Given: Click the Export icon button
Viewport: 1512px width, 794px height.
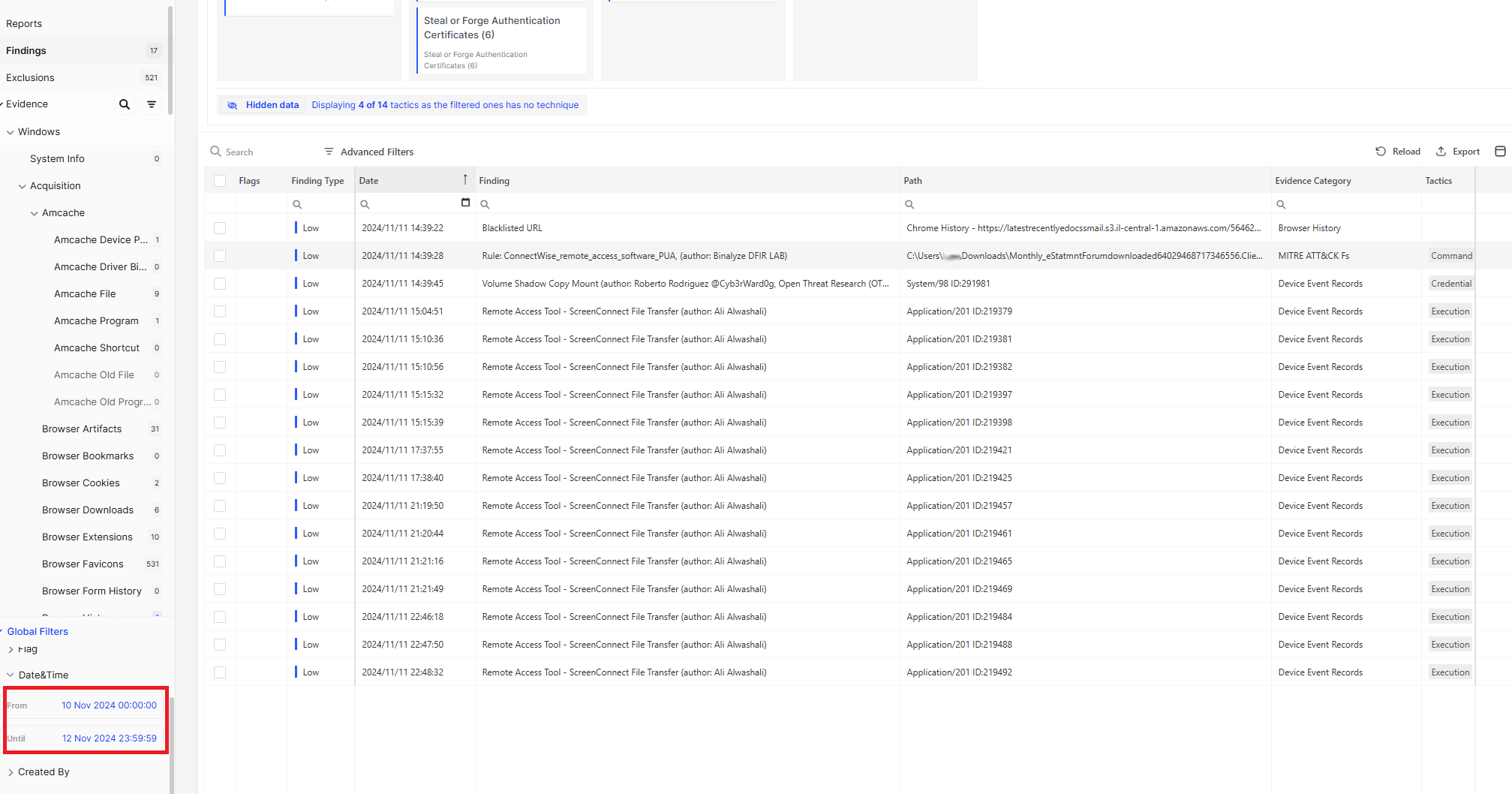Looking at the screenshot, I should tap(1441, 152).
